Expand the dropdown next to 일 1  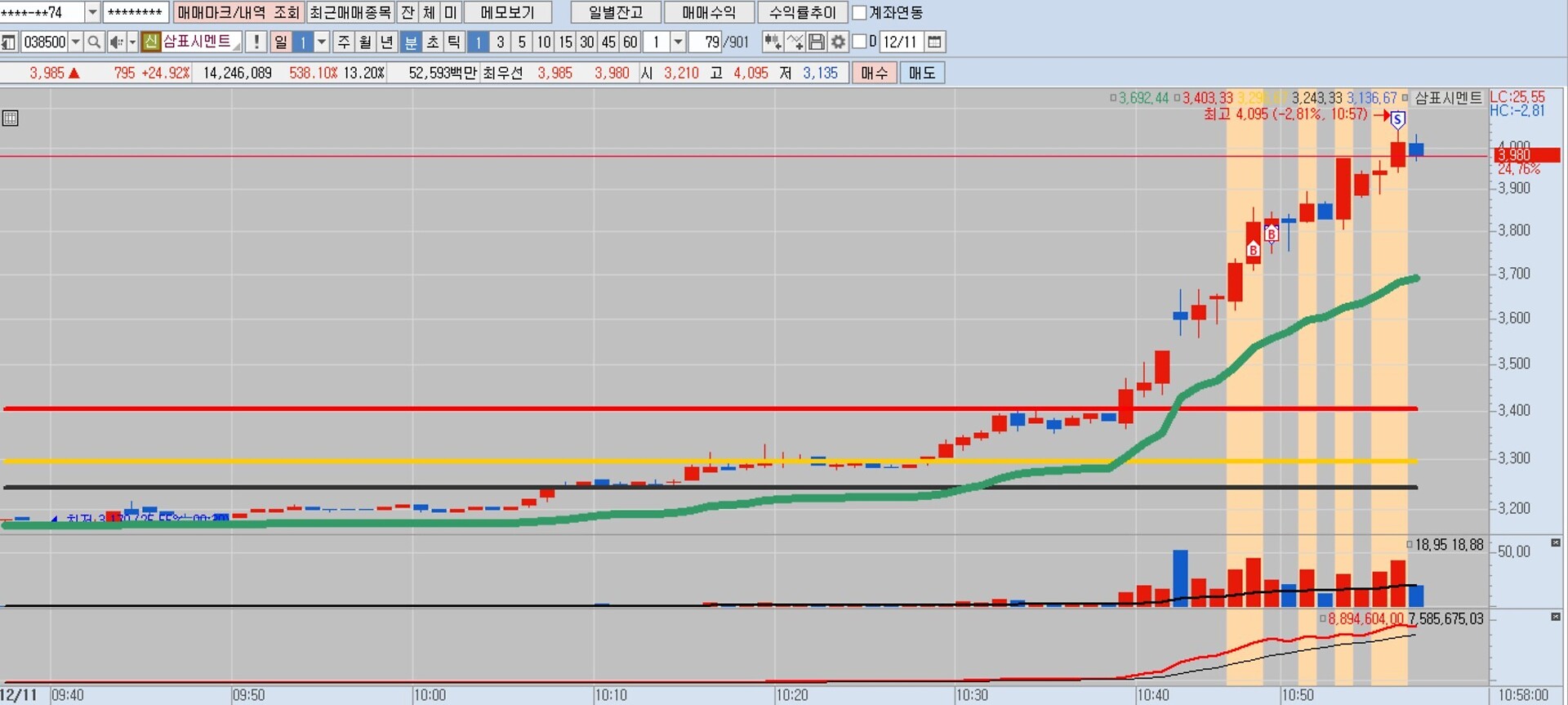point(322,42)
